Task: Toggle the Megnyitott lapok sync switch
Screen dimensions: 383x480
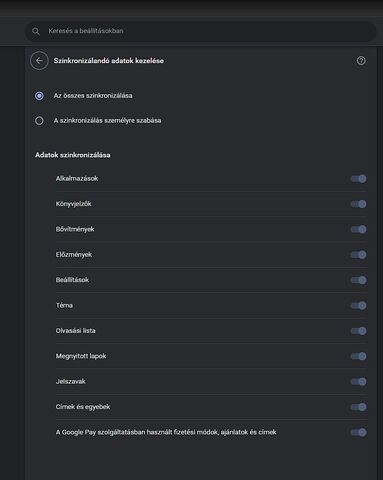Action: tap(358, 356)
